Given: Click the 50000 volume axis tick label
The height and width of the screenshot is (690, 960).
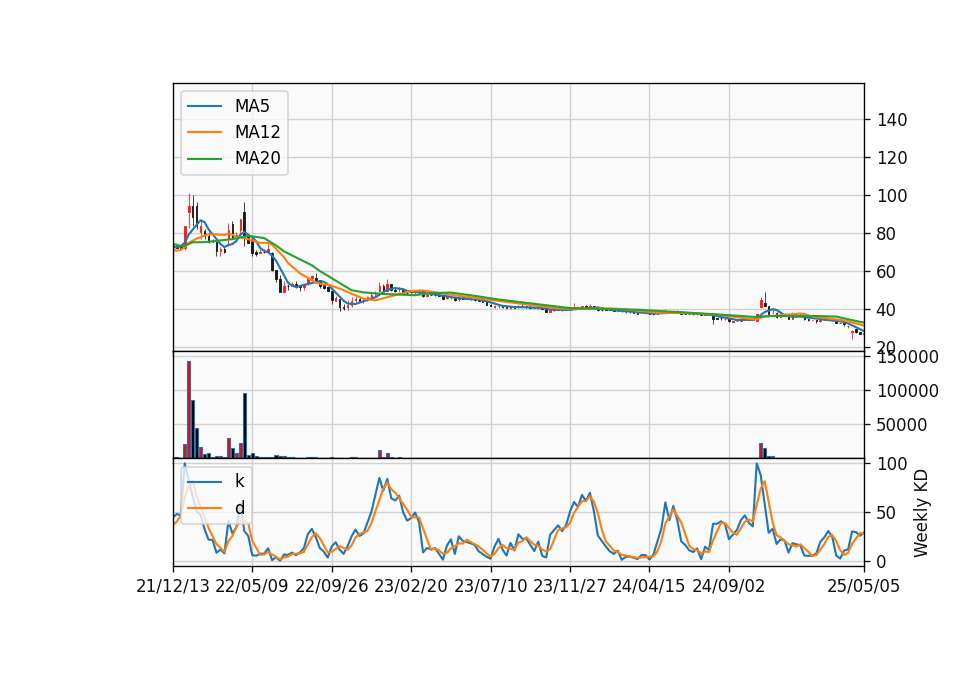Looking at the screenshot, I should [x=902, y=425].
